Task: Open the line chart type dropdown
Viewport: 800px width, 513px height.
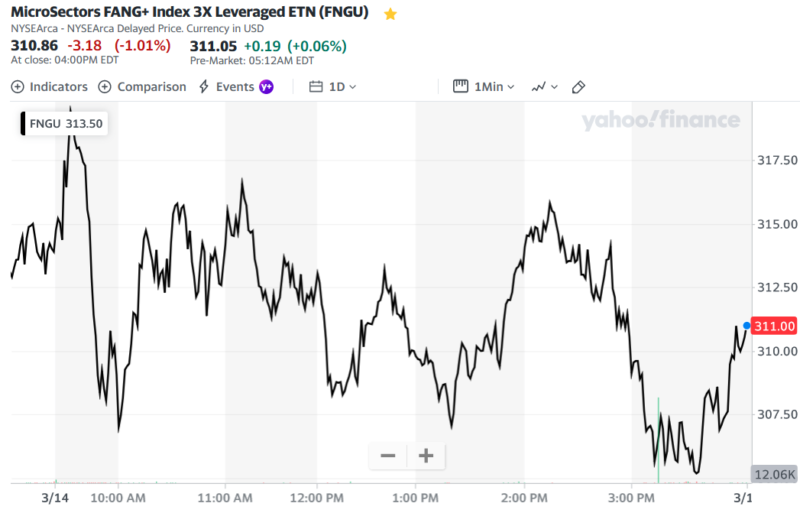Action: coord(544,87)
